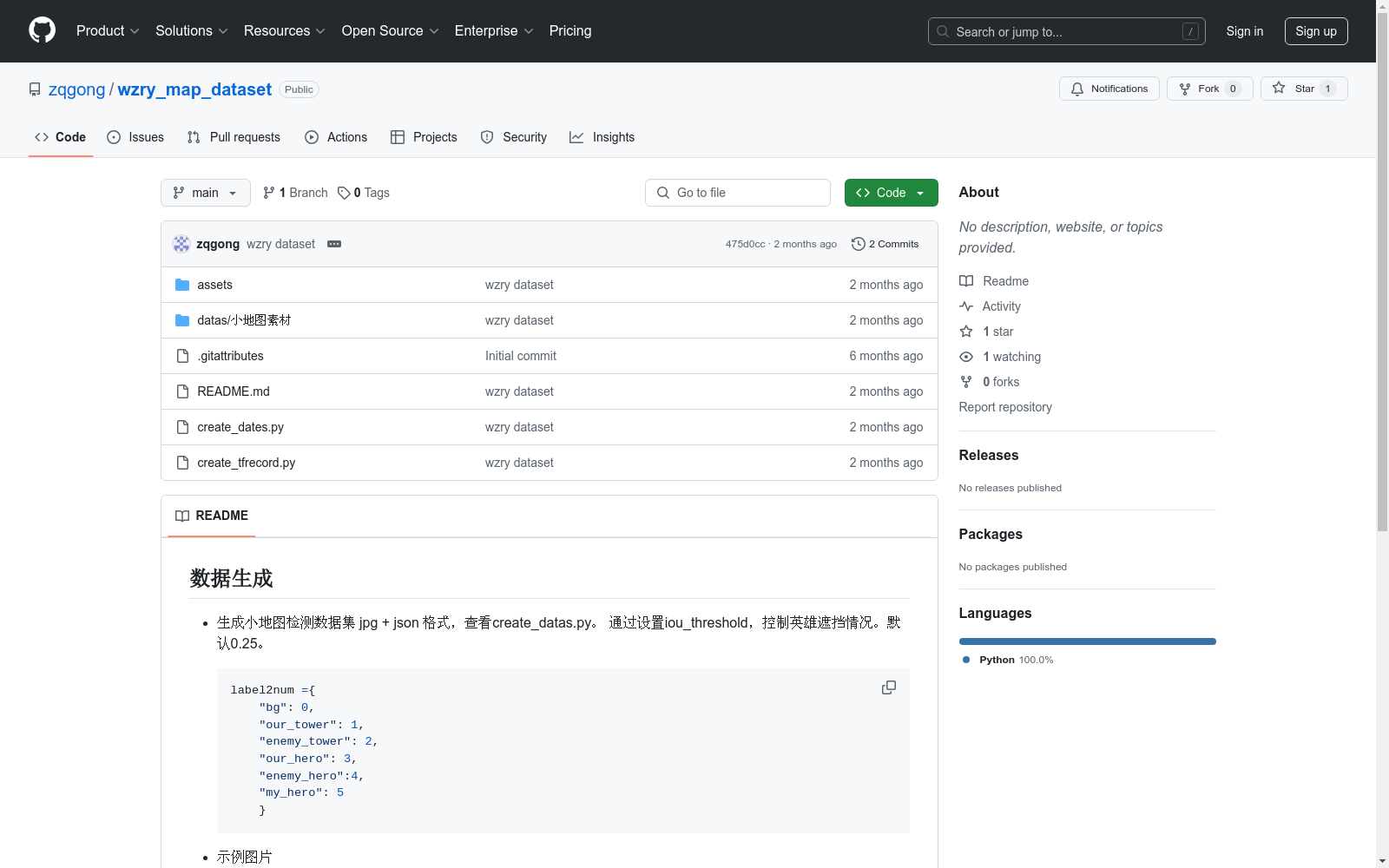Click the Sign in link
The image size is (1389, 868).
point(1245,31)
